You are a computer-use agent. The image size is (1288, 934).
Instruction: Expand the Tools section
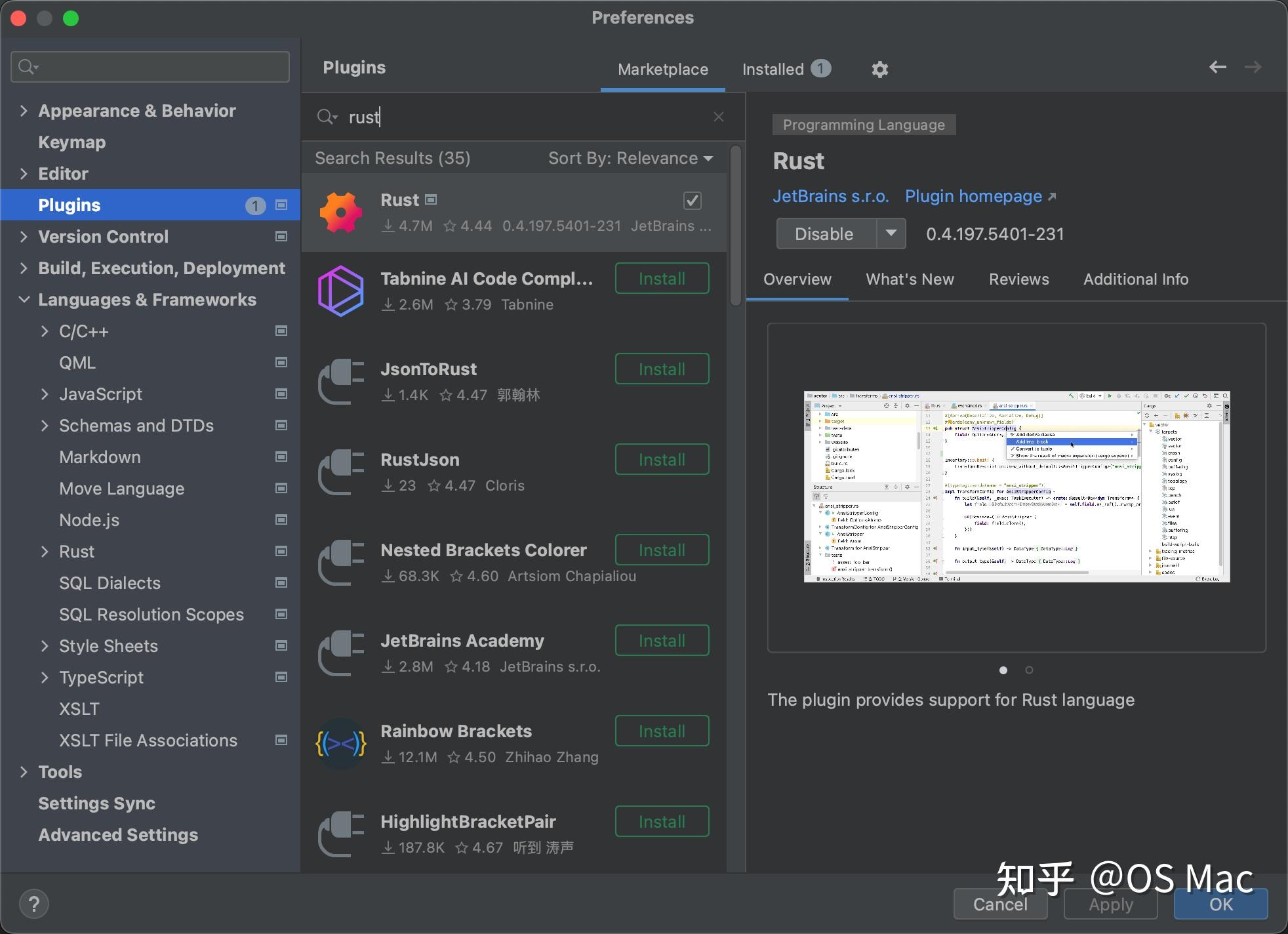click(24, 771)
